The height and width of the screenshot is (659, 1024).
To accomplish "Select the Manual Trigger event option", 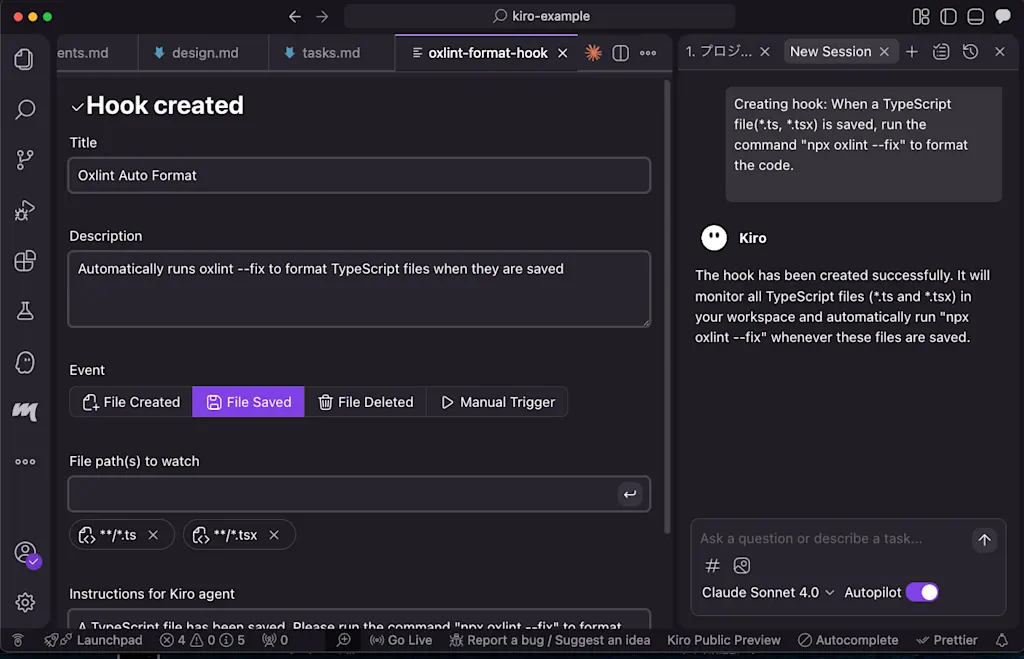I will pos(497,402).
